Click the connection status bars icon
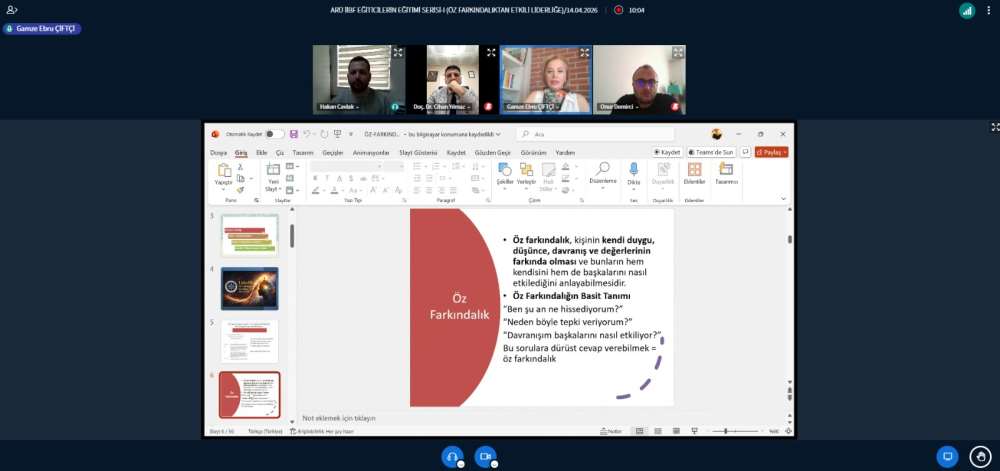The height and width of the screenshot is (471, 1000). tap(967, 10)
